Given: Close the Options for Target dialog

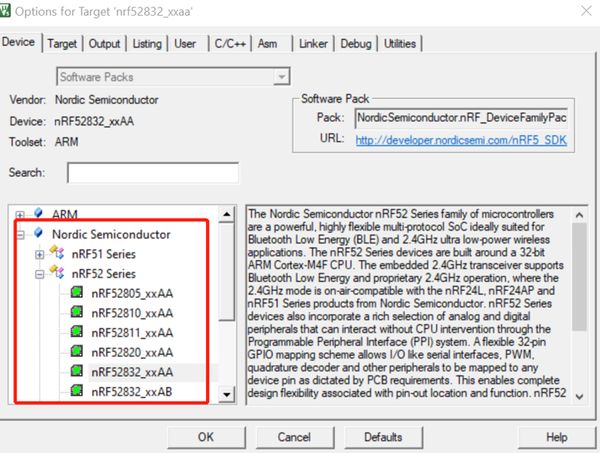Looking at the screenshot, I should click(x=586, y=11).
